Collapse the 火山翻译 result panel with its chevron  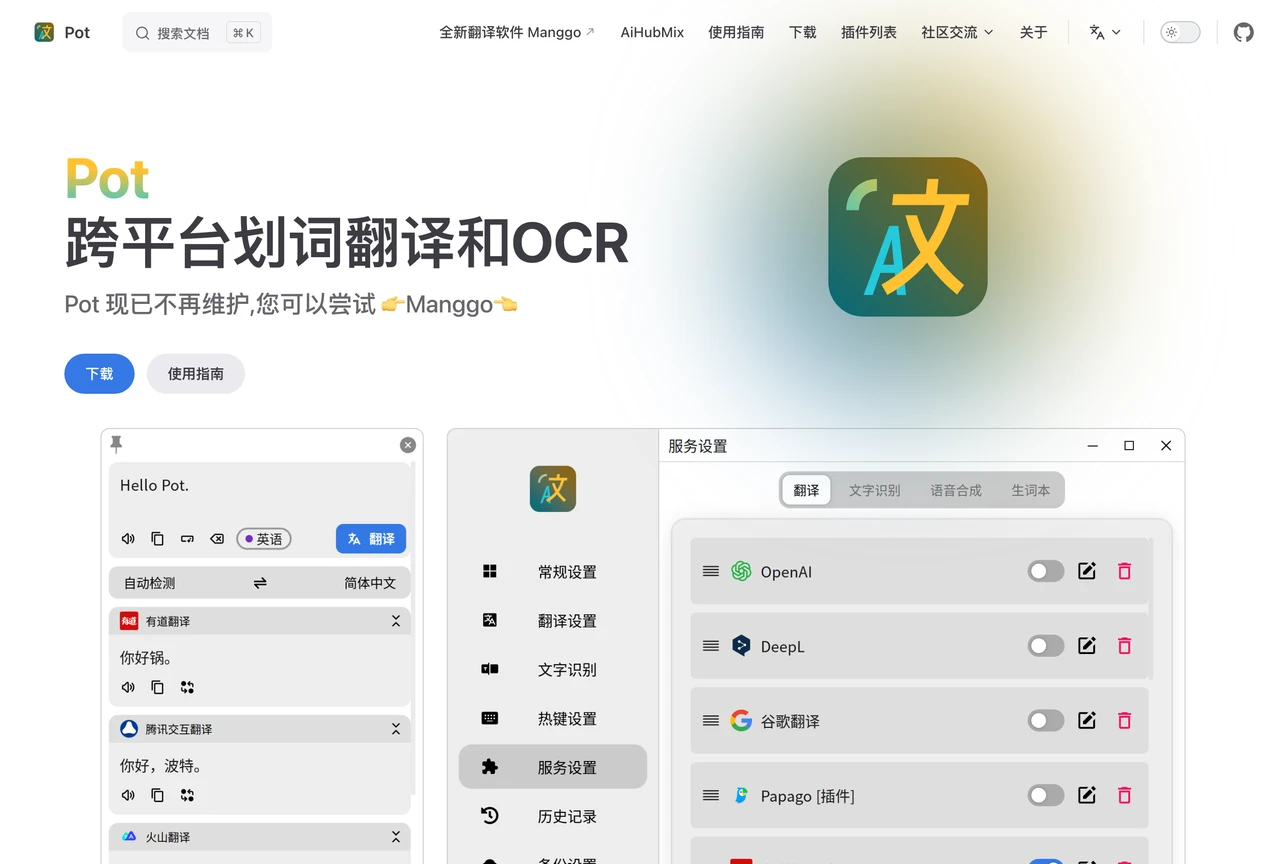pyautogui.click(x=396, y=837)
